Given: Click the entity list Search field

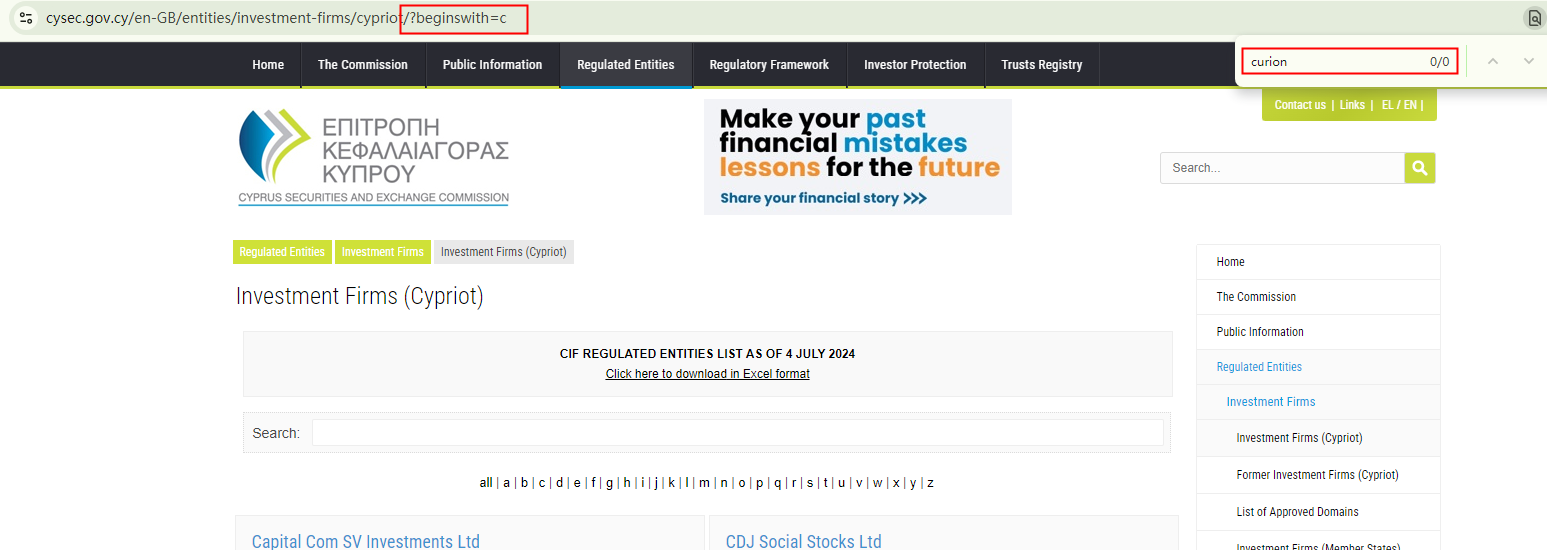Looking at the screenshot, I should (738, 433).
